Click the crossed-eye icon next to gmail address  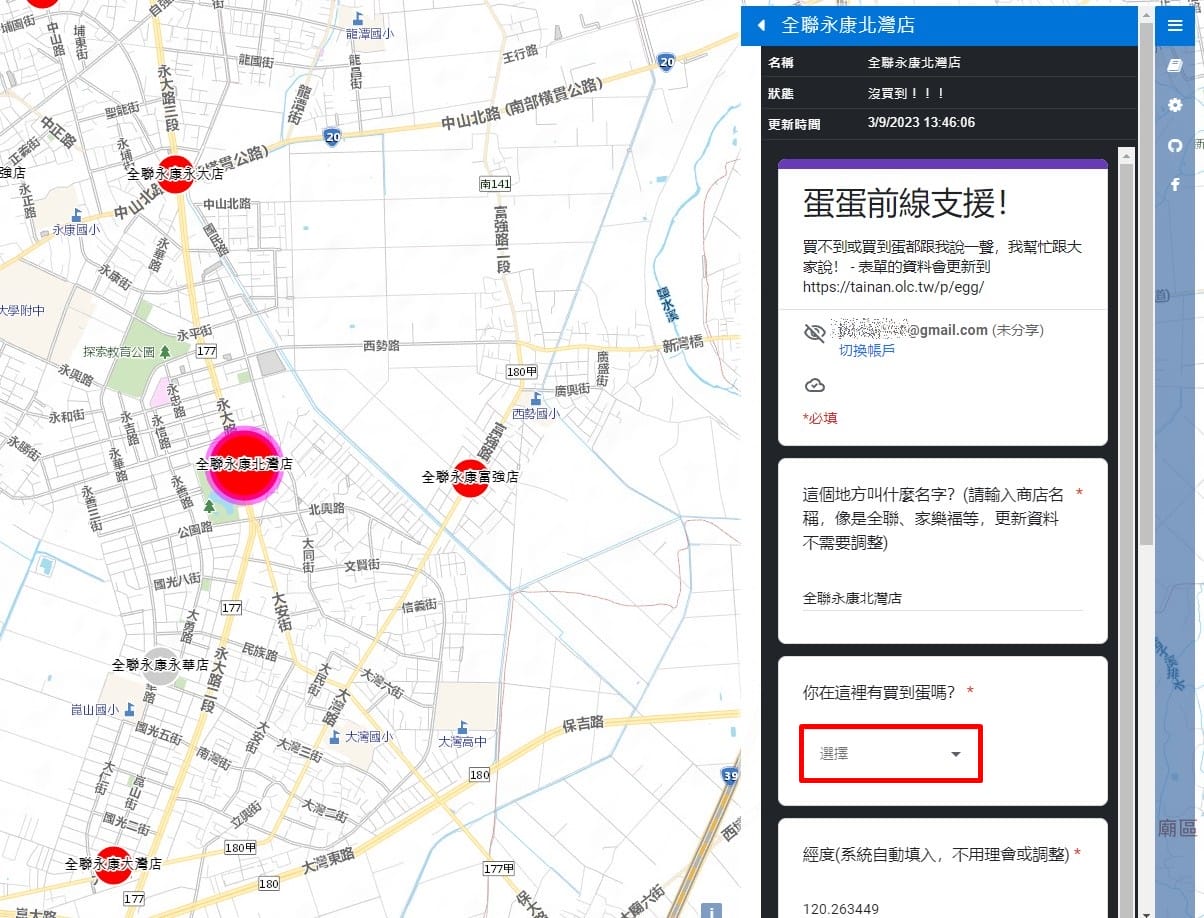pos(814,333)
